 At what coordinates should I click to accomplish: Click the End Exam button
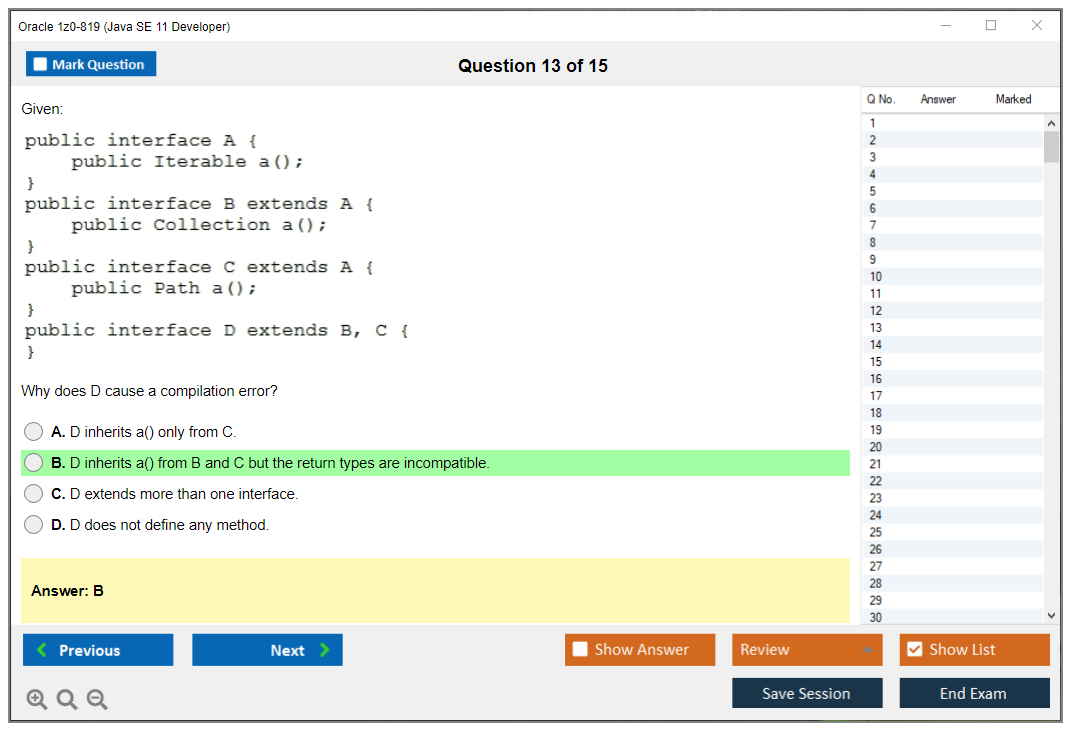974,693
